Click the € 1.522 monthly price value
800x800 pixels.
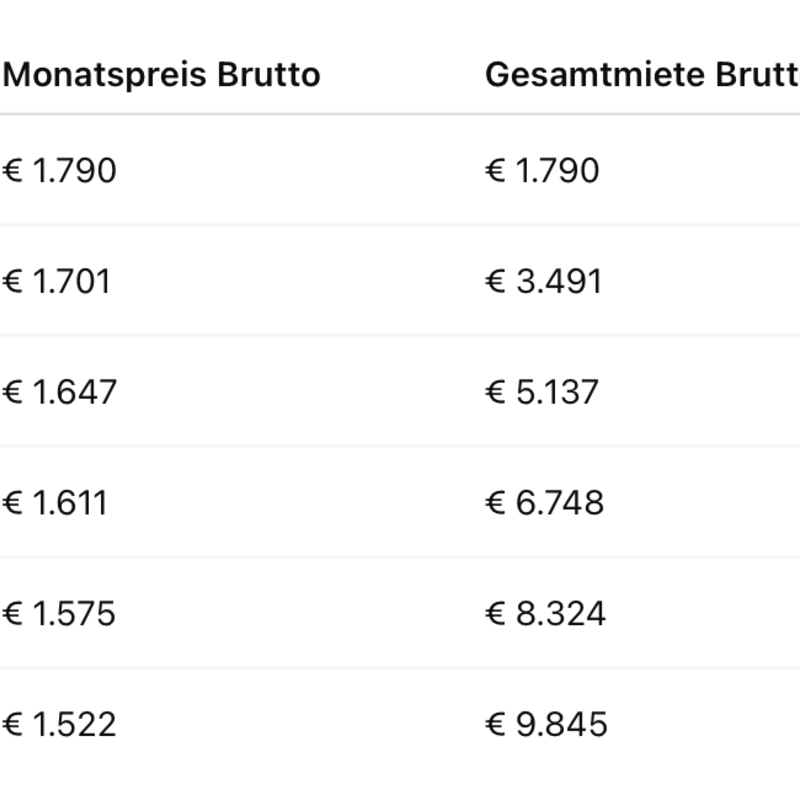59,724
